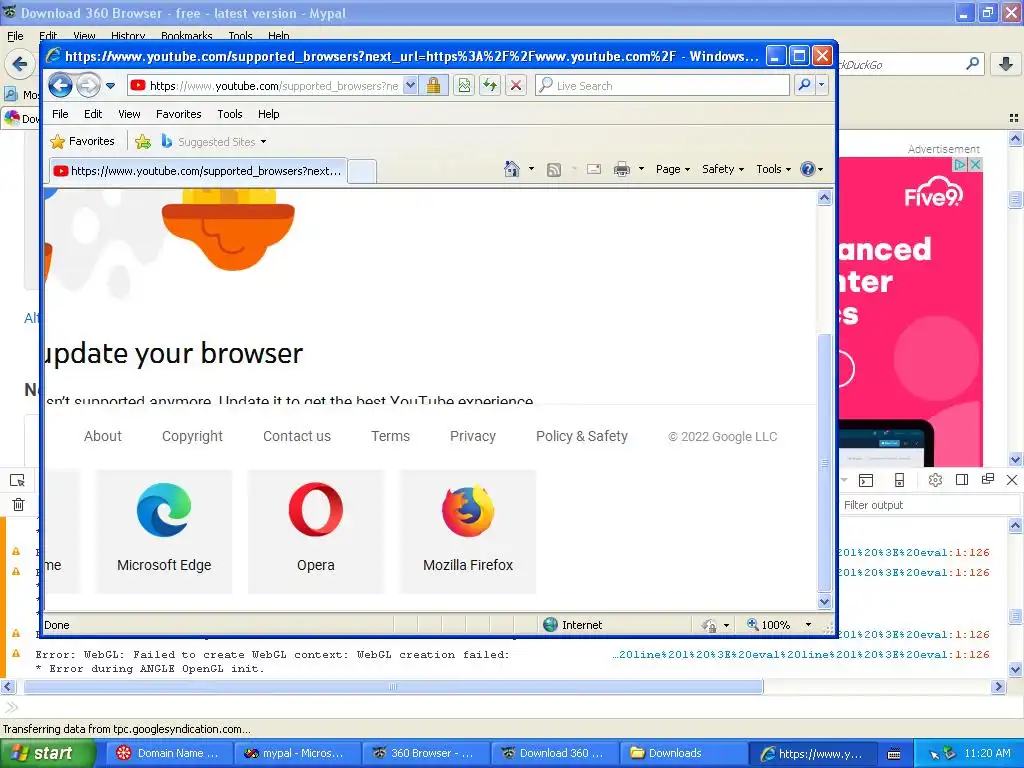Click the IE refresh button
The width and height of the screenshot is (1024, 768).
pyautogui.click(x=490, y=86)
